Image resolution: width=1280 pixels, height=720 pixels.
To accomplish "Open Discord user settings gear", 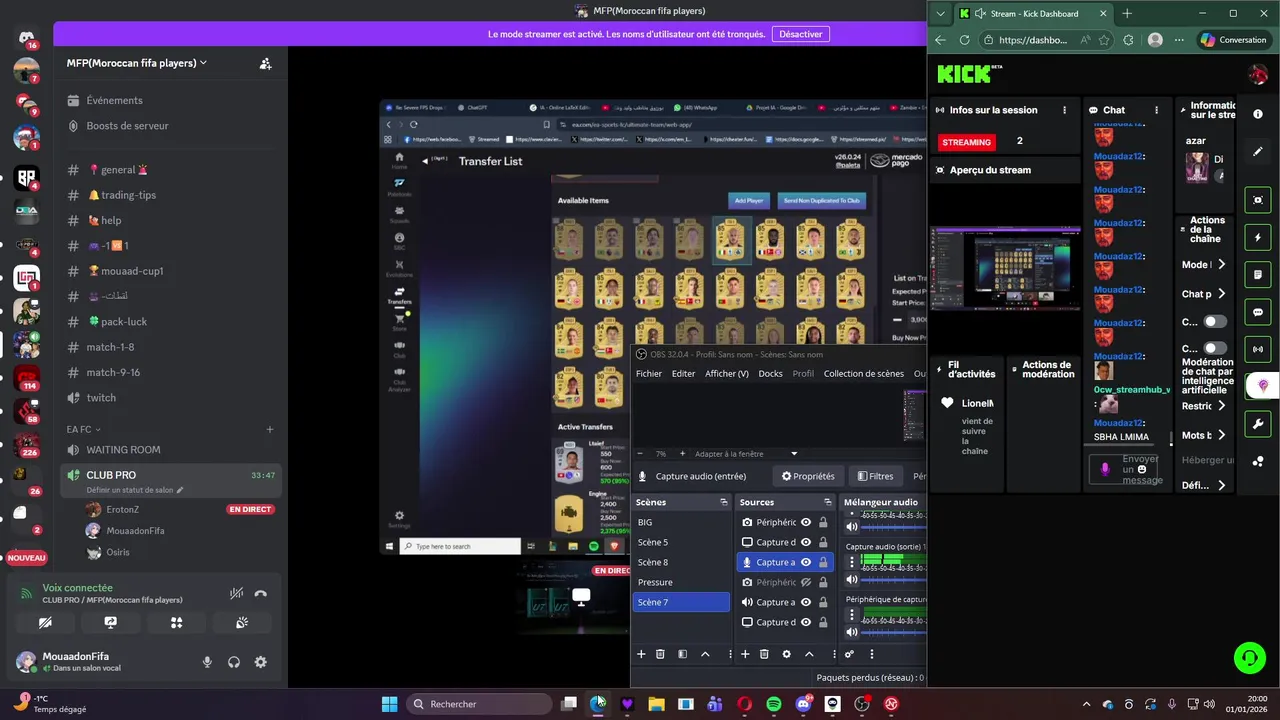I will click(x=260, y=662).
